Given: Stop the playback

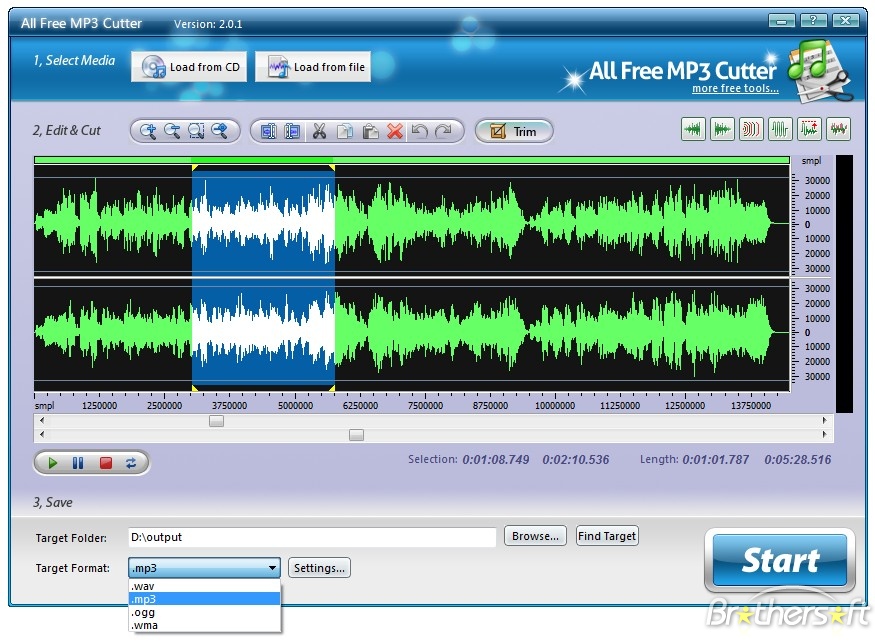Looking at the screenshot, I should point(105,463).
